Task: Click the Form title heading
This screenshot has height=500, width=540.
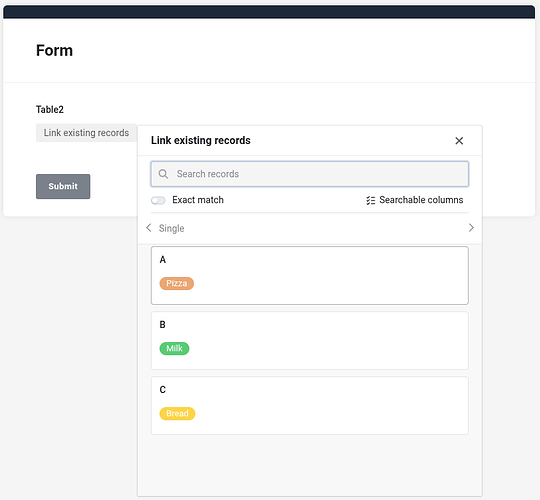Action: (54, 51)
